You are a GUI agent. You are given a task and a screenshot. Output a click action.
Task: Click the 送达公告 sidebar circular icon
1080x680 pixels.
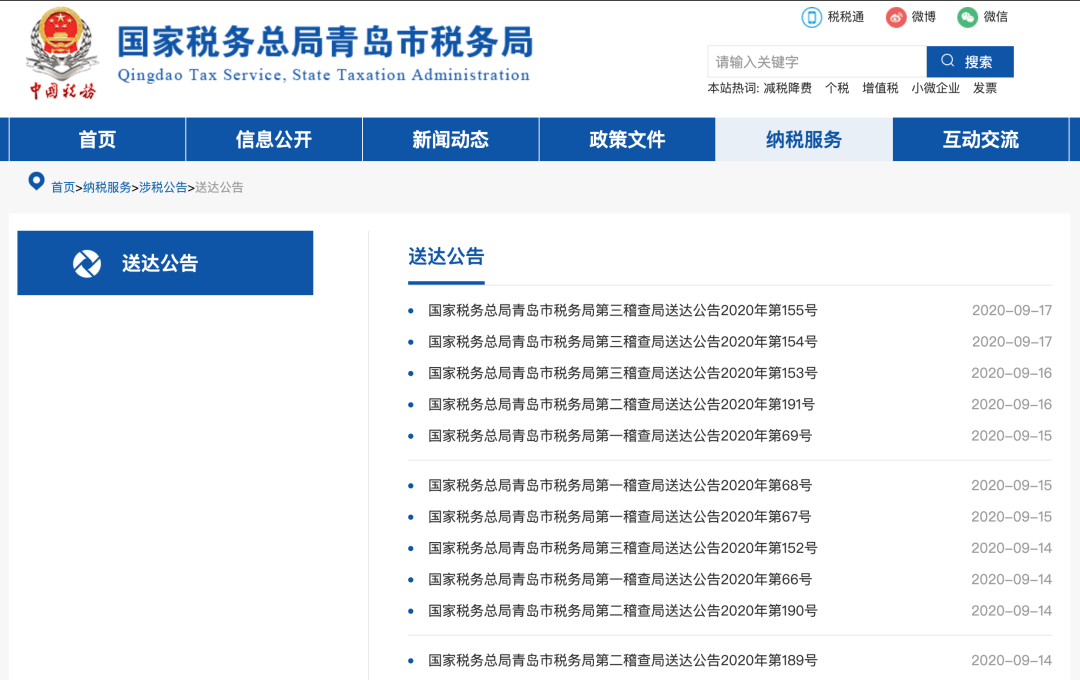[87, 263]
